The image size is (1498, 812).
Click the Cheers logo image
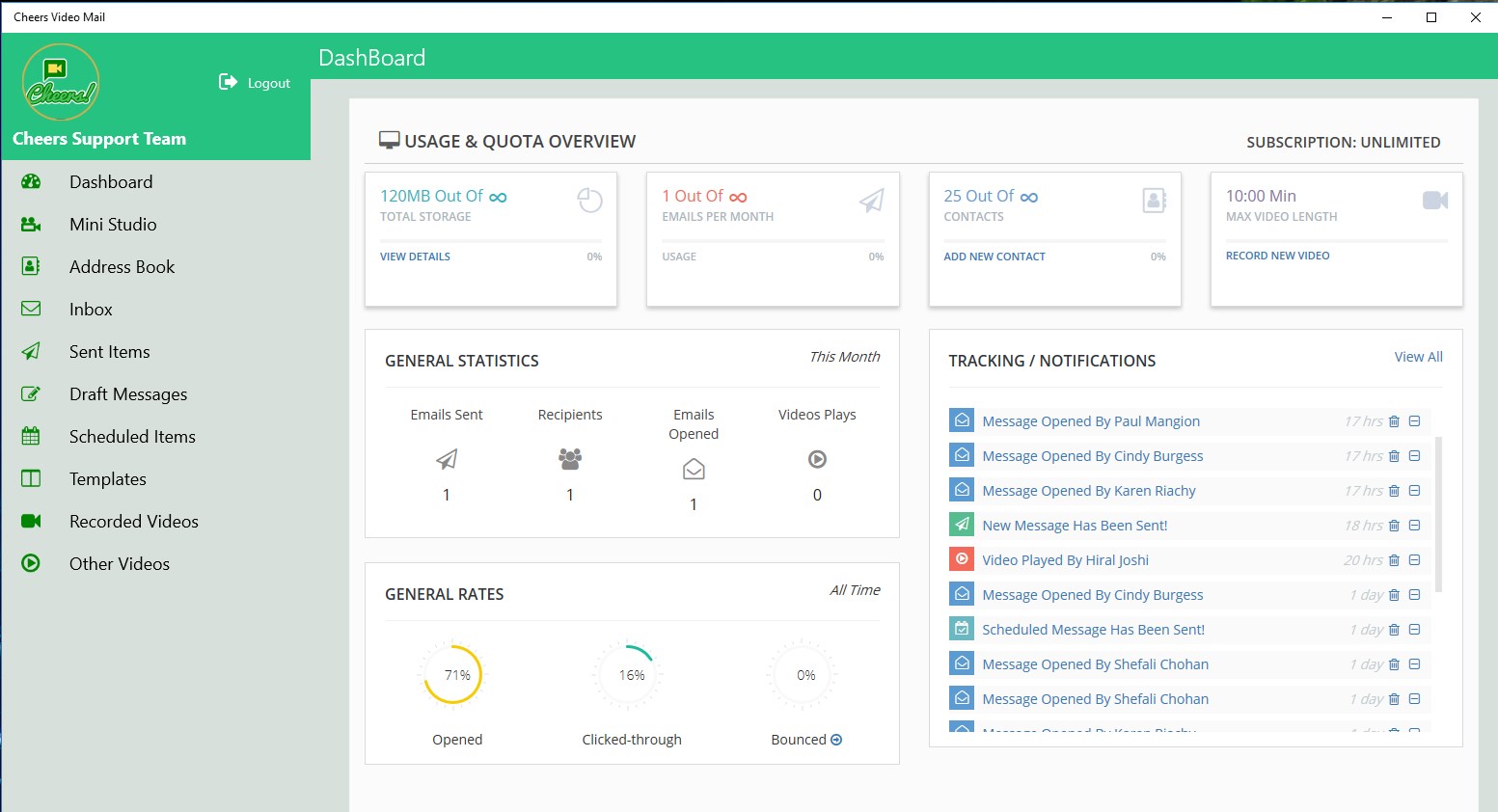61,82
